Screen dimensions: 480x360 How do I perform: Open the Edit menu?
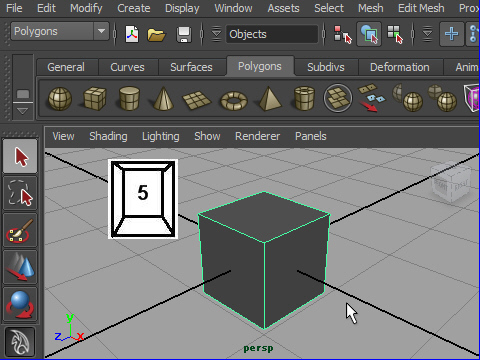click(x=46, y=8)
